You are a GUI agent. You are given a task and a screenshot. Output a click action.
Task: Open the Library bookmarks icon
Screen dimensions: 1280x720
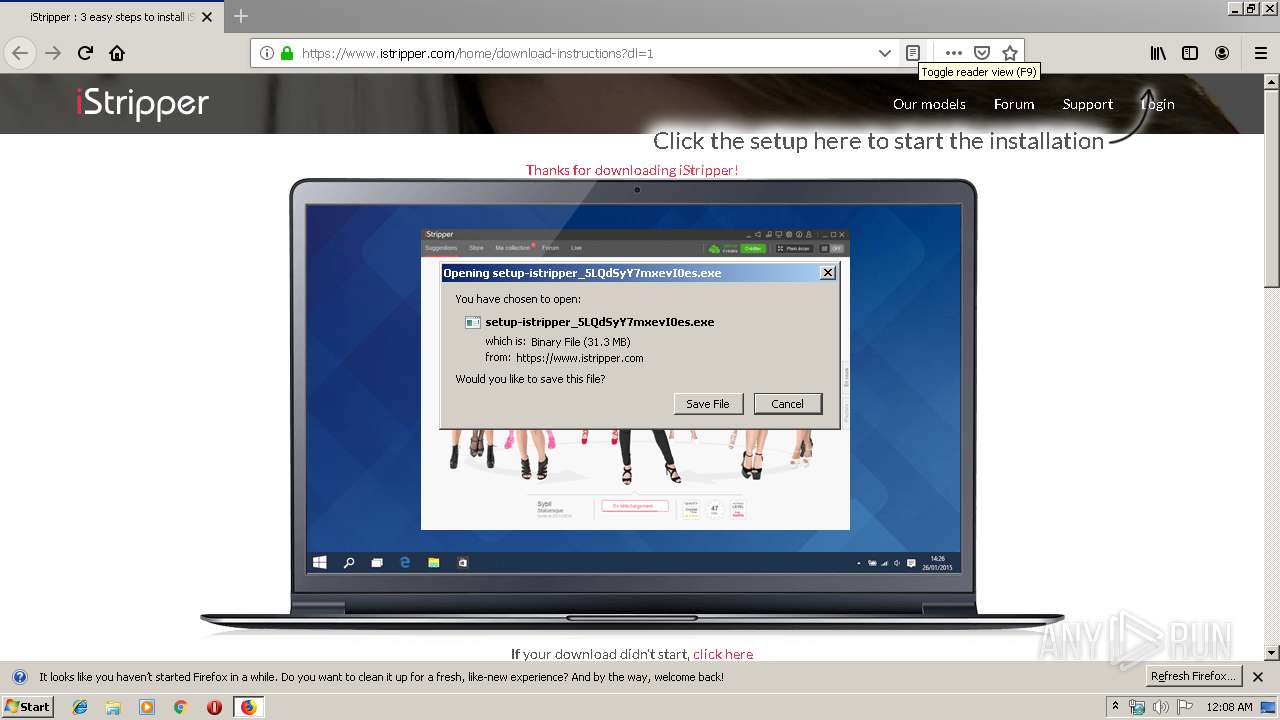1158,53
